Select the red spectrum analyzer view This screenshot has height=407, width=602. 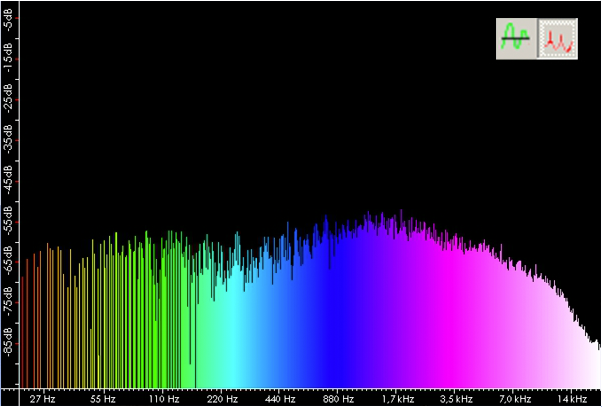(558, 40)
